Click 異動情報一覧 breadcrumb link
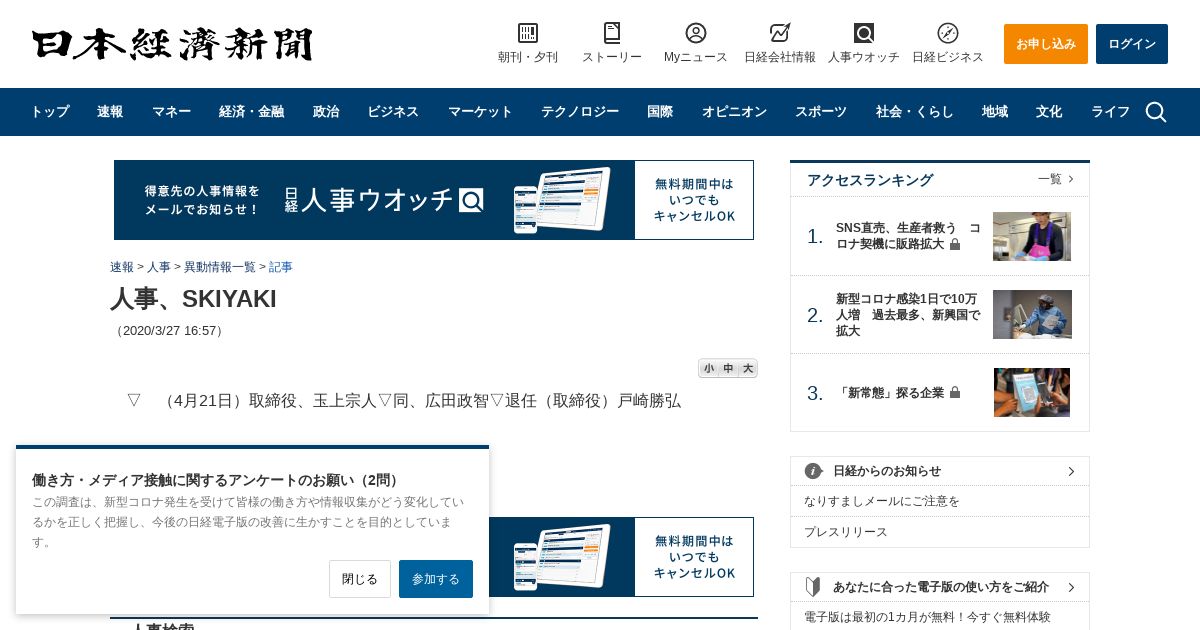 tap(220, 267)
